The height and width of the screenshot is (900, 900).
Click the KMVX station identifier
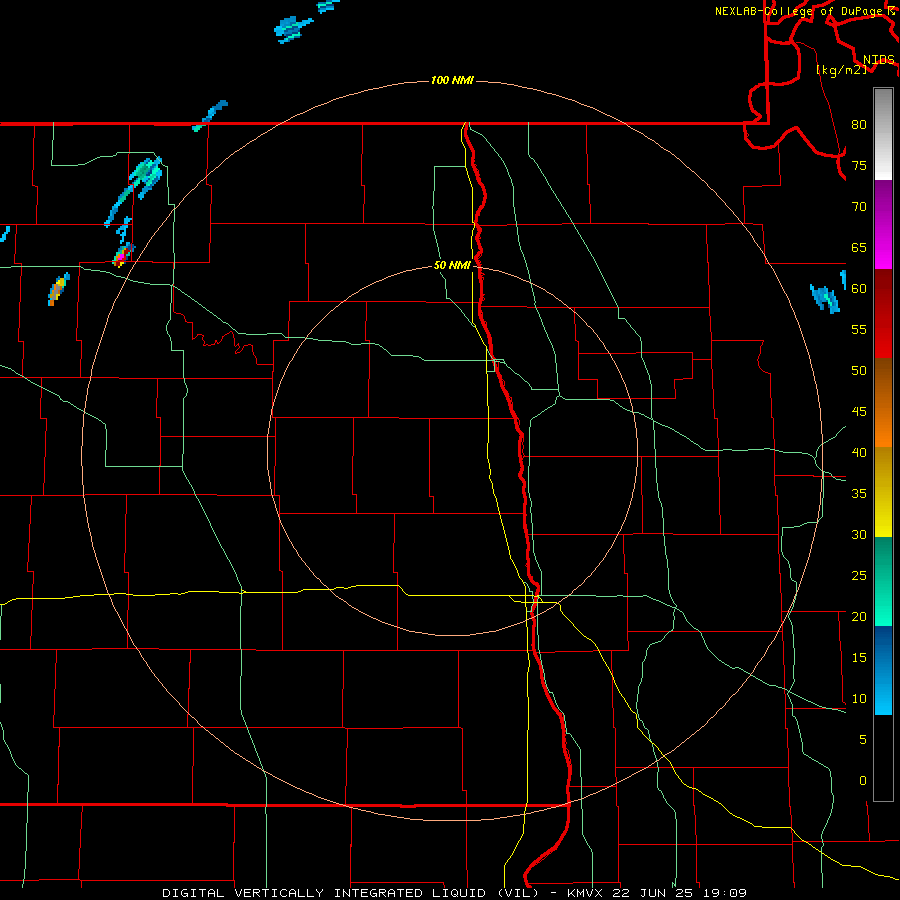[585, 893]
